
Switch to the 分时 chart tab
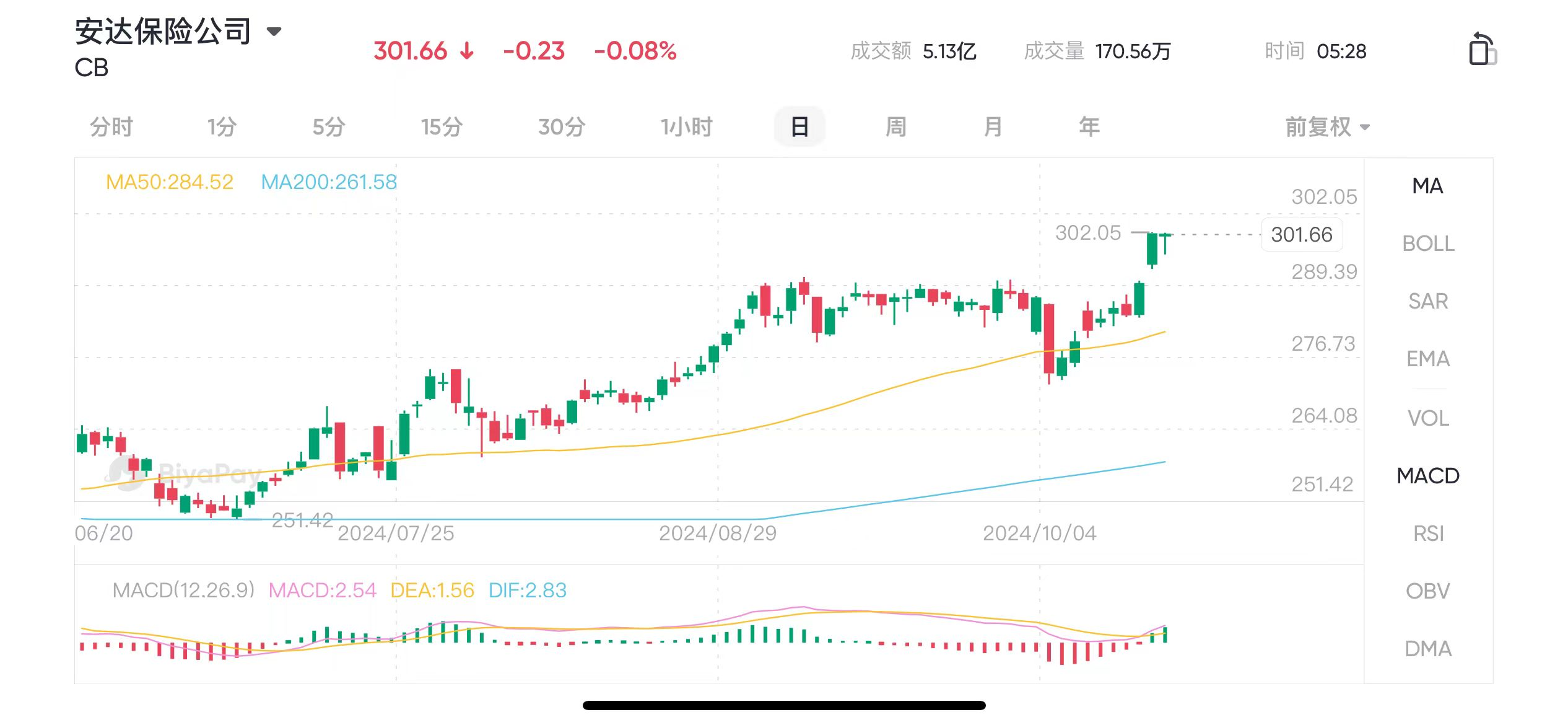coord(111,127)
